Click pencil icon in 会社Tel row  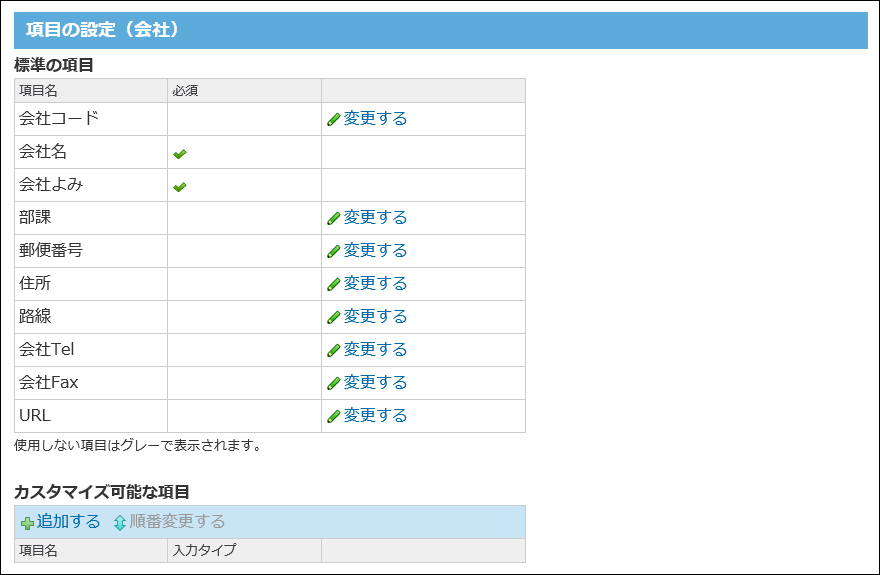[x=334, y=350]
